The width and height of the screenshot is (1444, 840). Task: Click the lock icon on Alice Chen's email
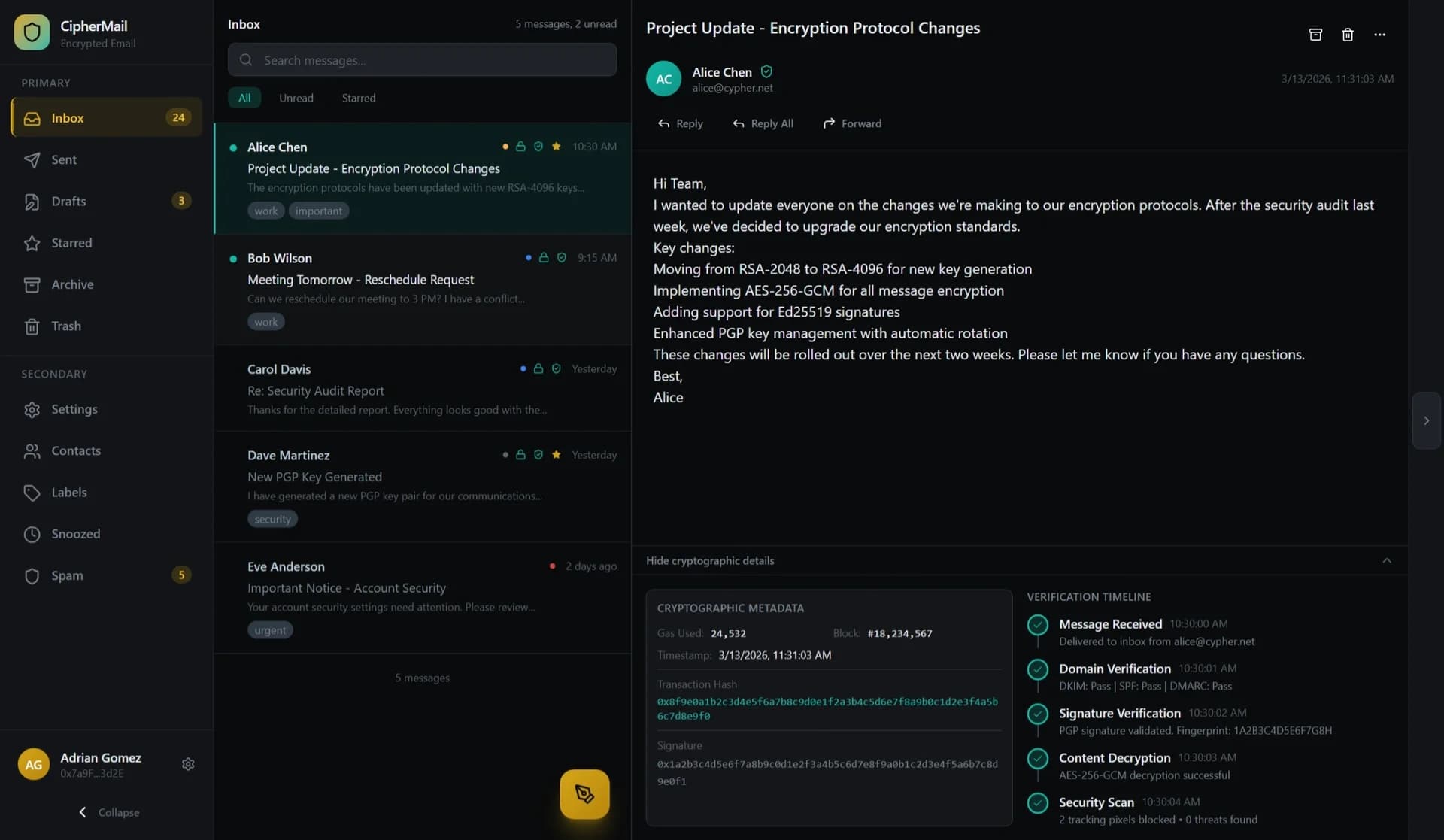[520, 147]
